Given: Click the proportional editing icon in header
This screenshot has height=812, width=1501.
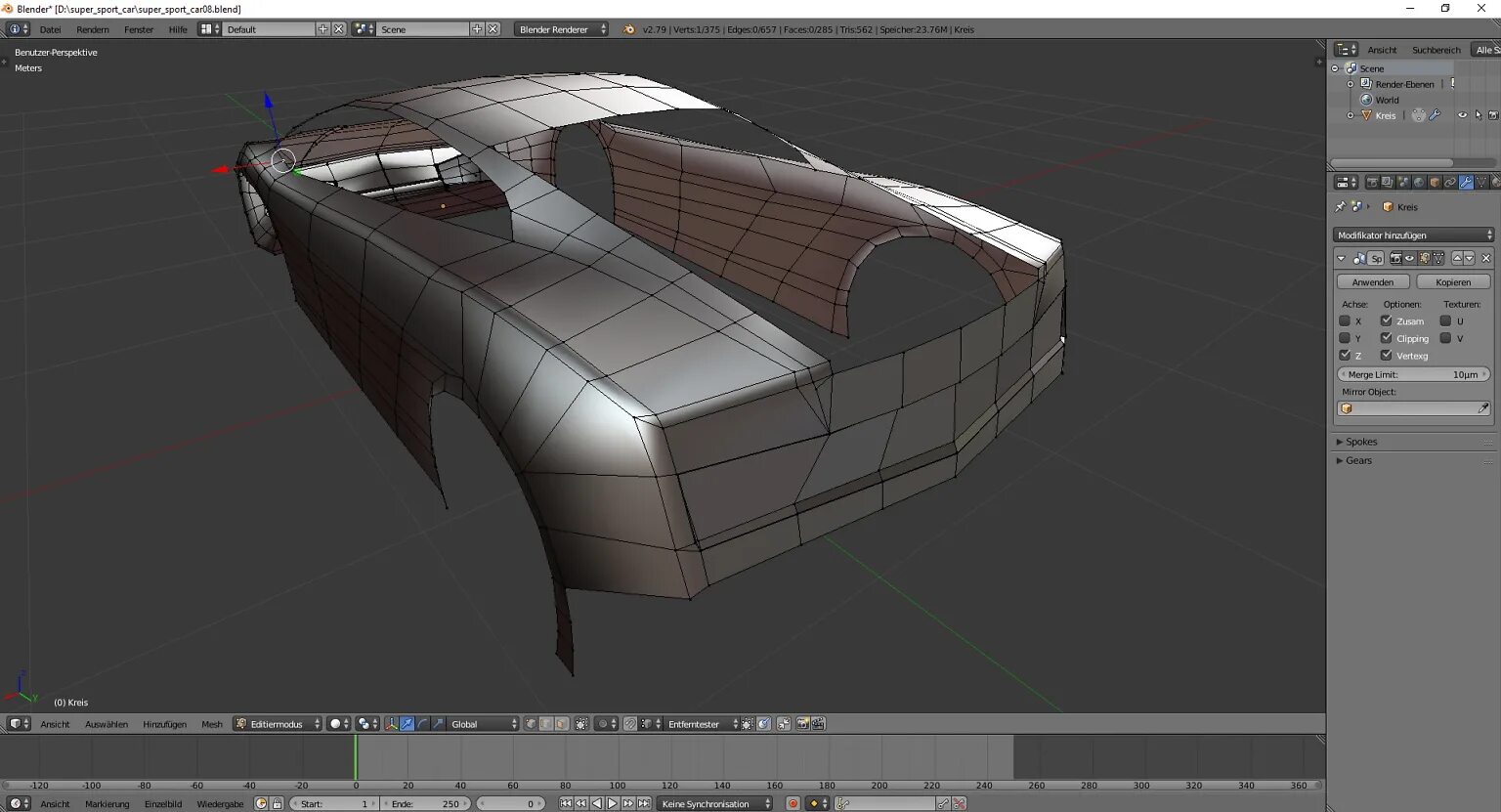Looking at the screenshot, I should click(602, 724).
